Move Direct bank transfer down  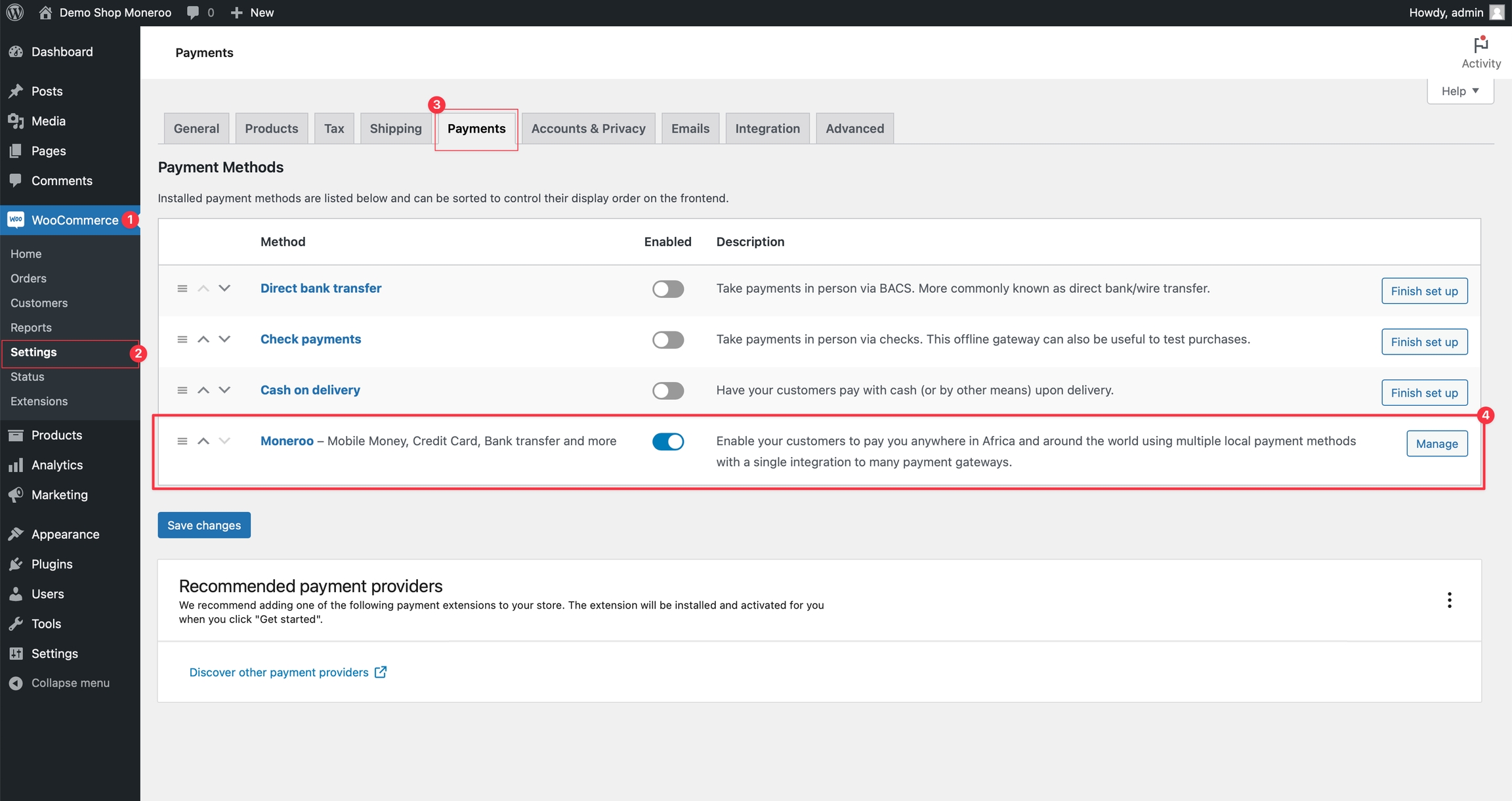pyautogui.click(x=224, y=288)
